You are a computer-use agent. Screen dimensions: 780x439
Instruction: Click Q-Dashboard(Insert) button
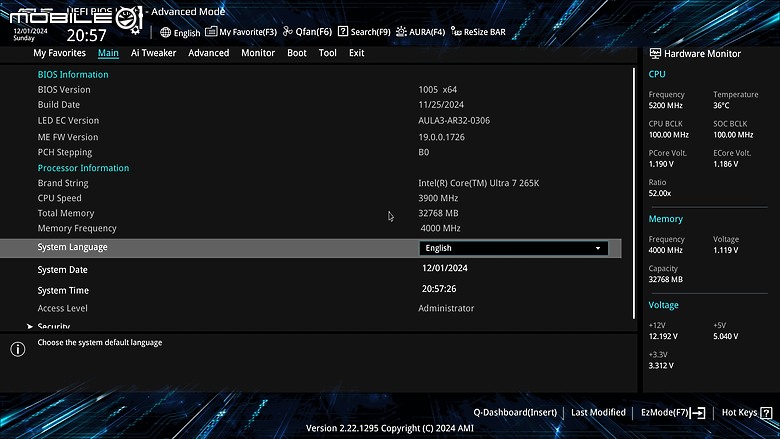[x=515, y=412]
